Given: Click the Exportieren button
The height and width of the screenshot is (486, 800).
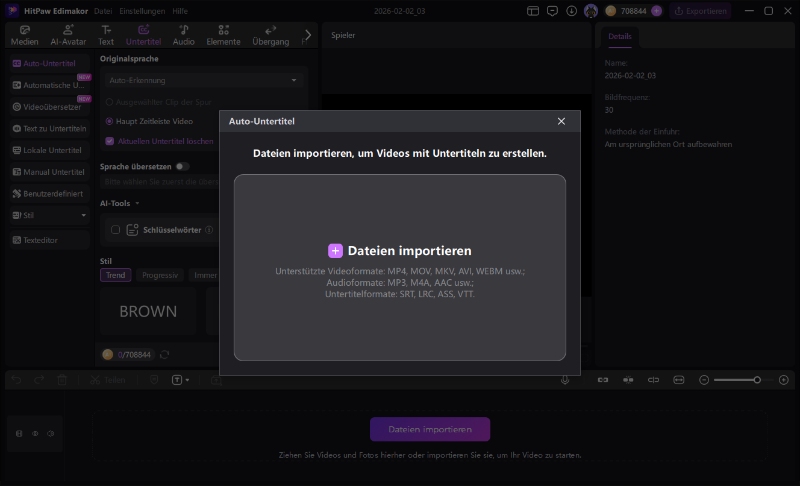Looking at the screenshot, I should [700, 11].
